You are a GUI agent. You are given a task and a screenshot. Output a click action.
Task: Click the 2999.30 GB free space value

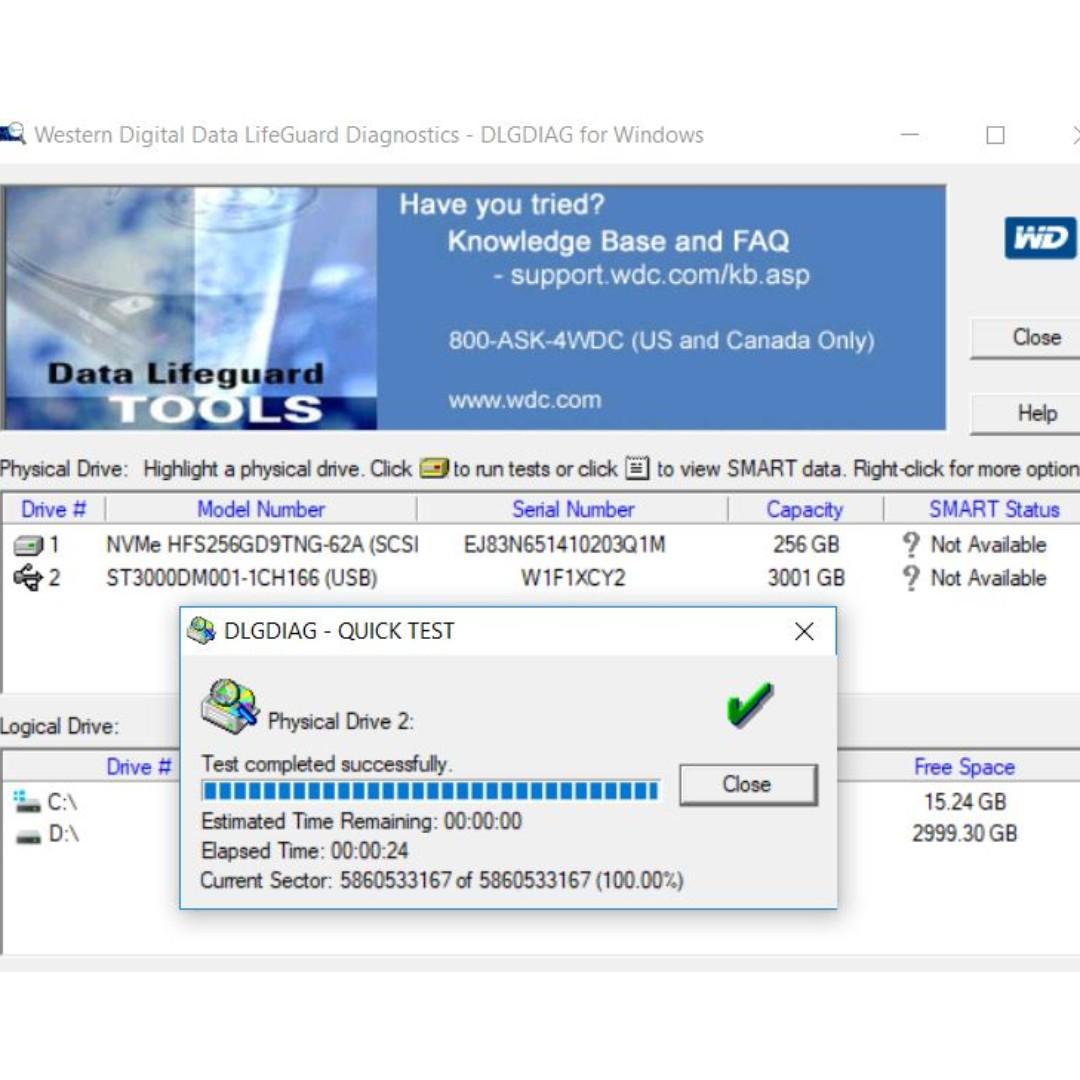click(965, 833)
